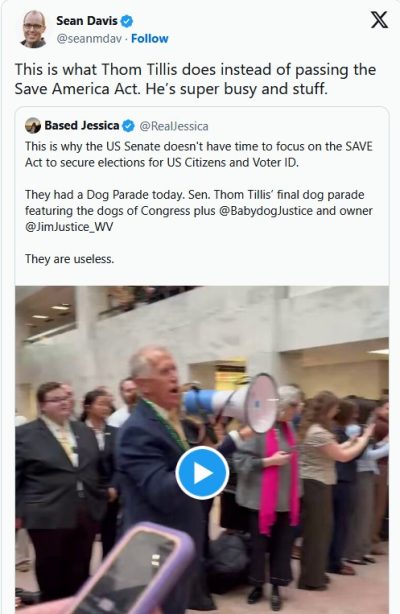Viewport: 400px width, 614px height.
Task: Follow the @seanmdav account
Action: 150,38
